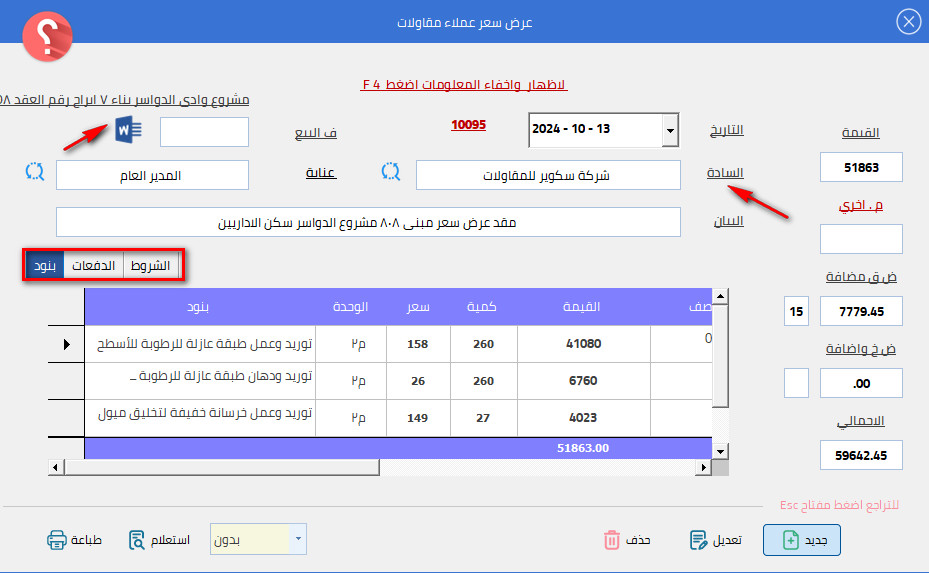The image size is (929, 573).
Task: Click refresh icon beside المدير العام field
Action: point(35,172)
